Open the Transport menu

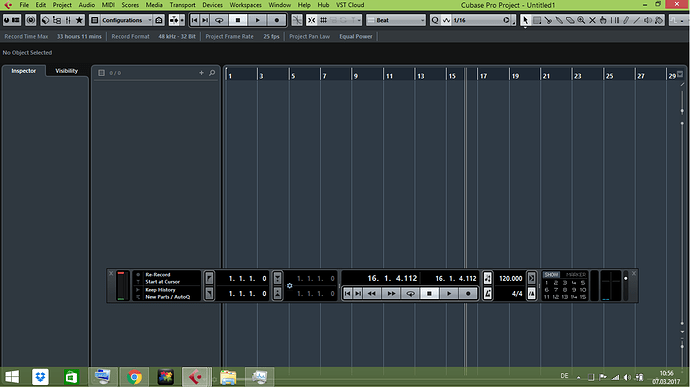(x=183, y=5)
